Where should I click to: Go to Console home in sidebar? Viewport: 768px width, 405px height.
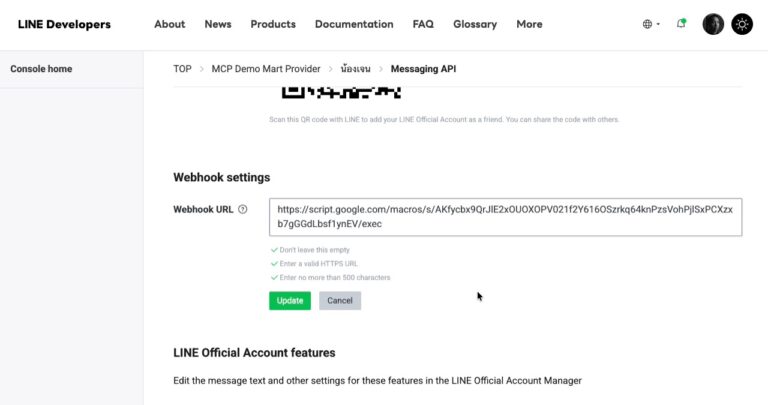pos(41,69)
